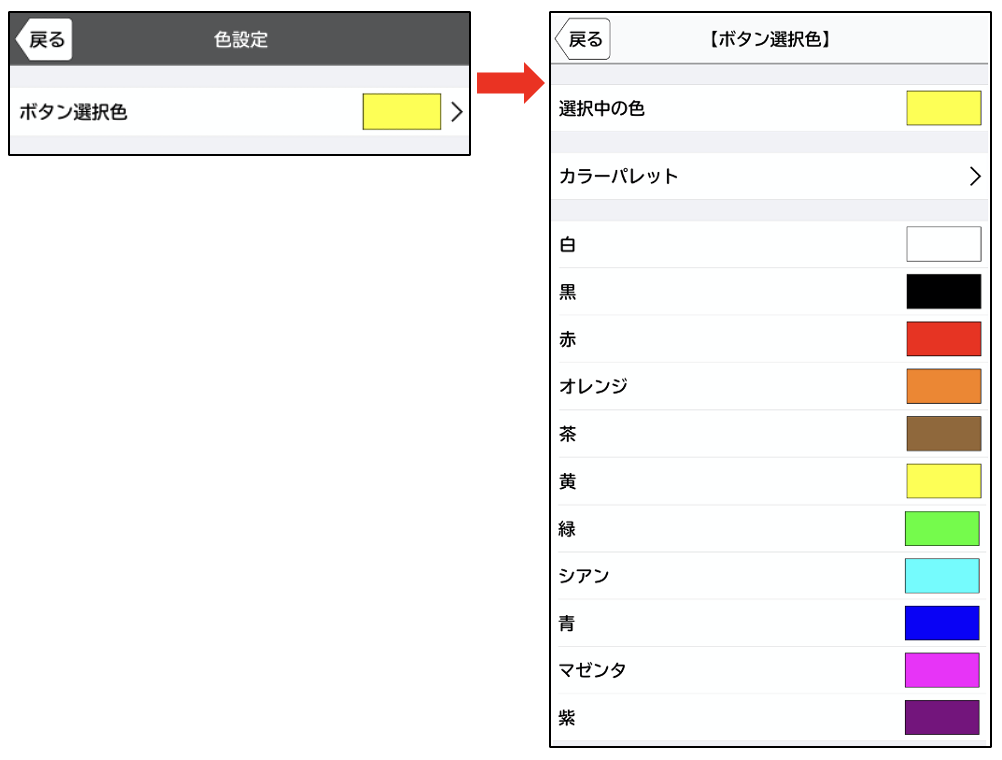Tap the 戻る button on ボタン選択色 screen

[583, 40]
